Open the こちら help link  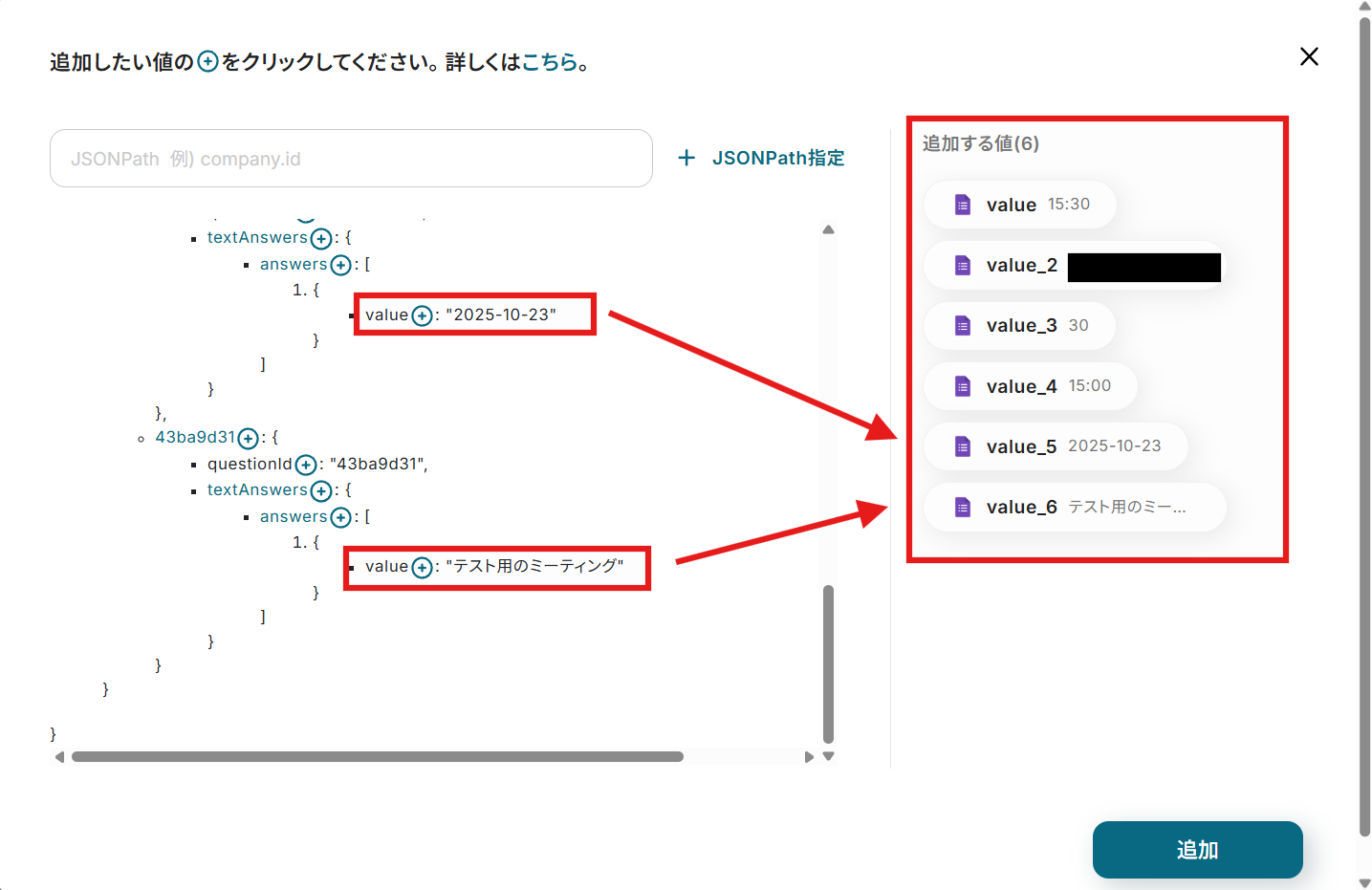point(550,62)
